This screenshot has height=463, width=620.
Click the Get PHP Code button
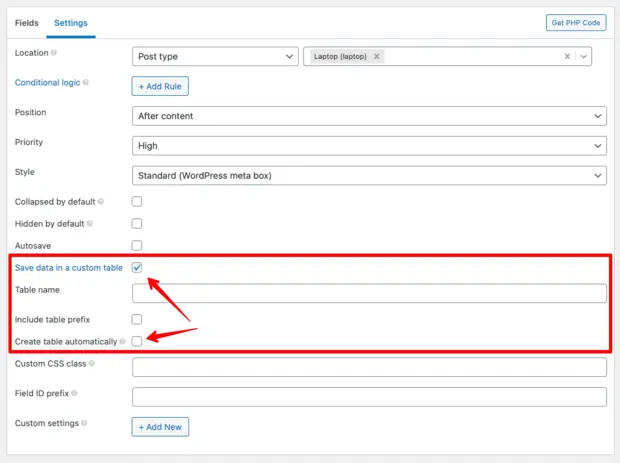[x=576, y=23]
